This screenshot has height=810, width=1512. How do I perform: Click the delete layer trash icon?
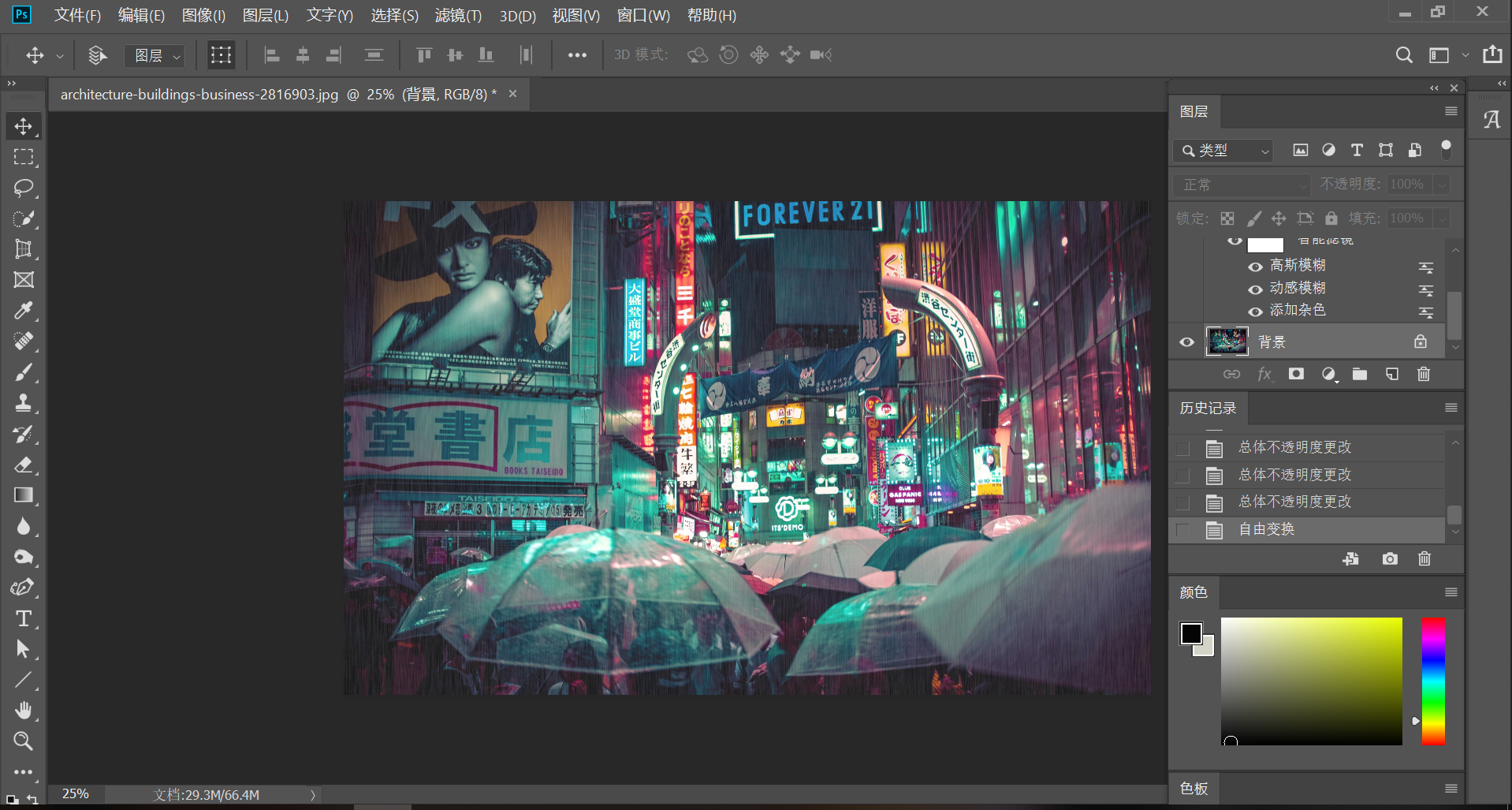tap(1424, 374)
